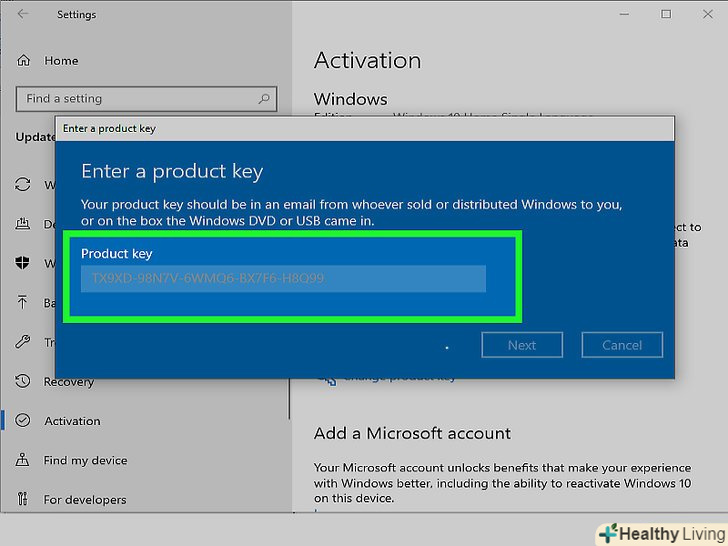
Task: Click the back arrow in Settings
Action: point(23,14)
